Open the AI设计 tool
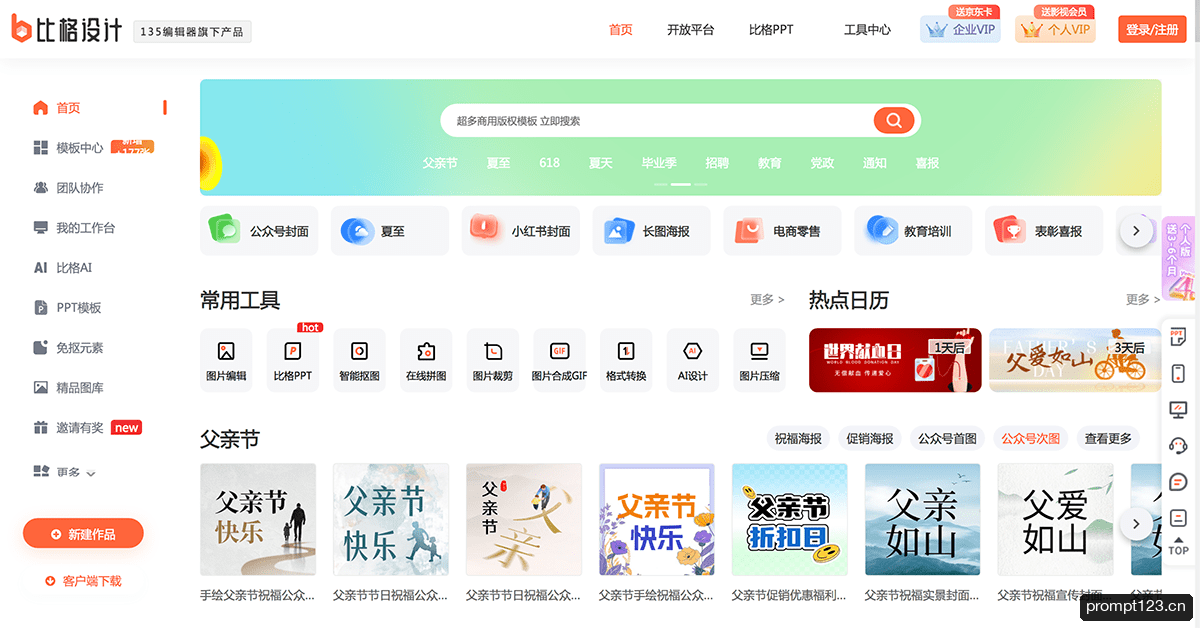This screenshot has height=628, width=1200. 692,360
